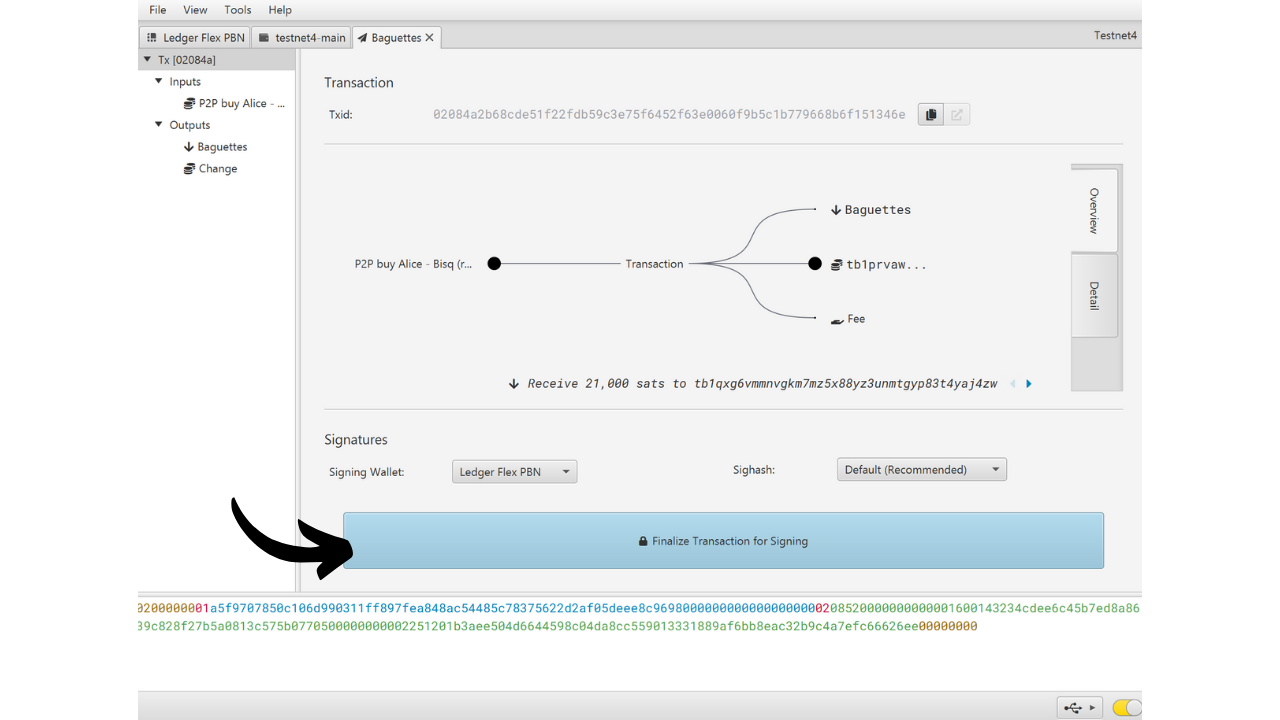Close the Baguettes tab
This screenshot has width=1280, height=720.
(x=430, y=38)
